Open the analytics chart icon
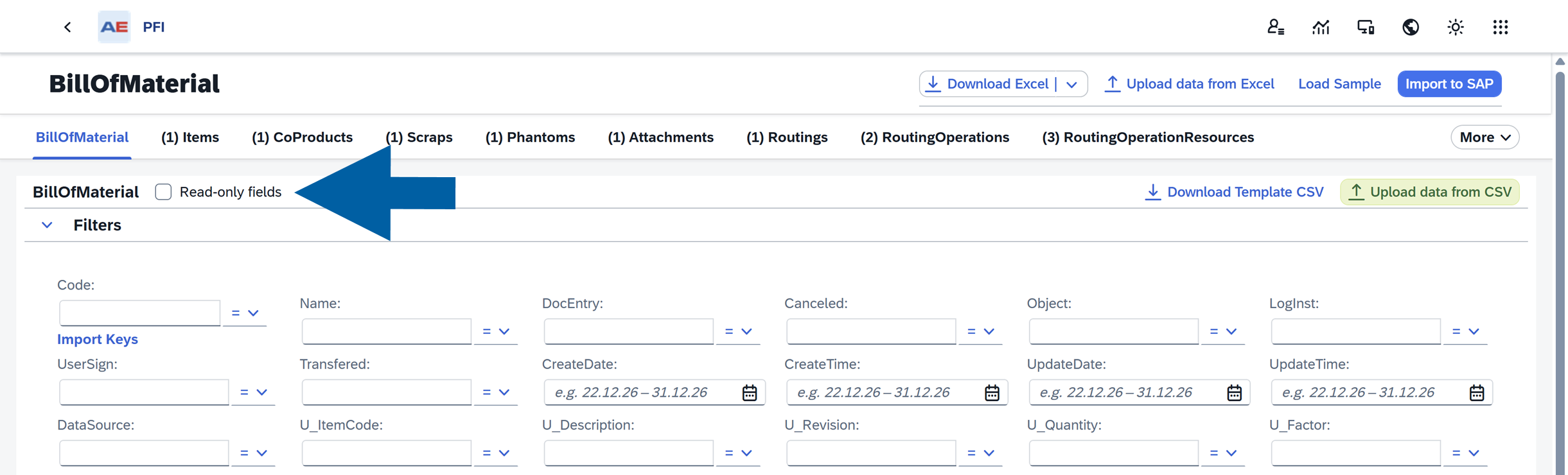 [1321, 27]
